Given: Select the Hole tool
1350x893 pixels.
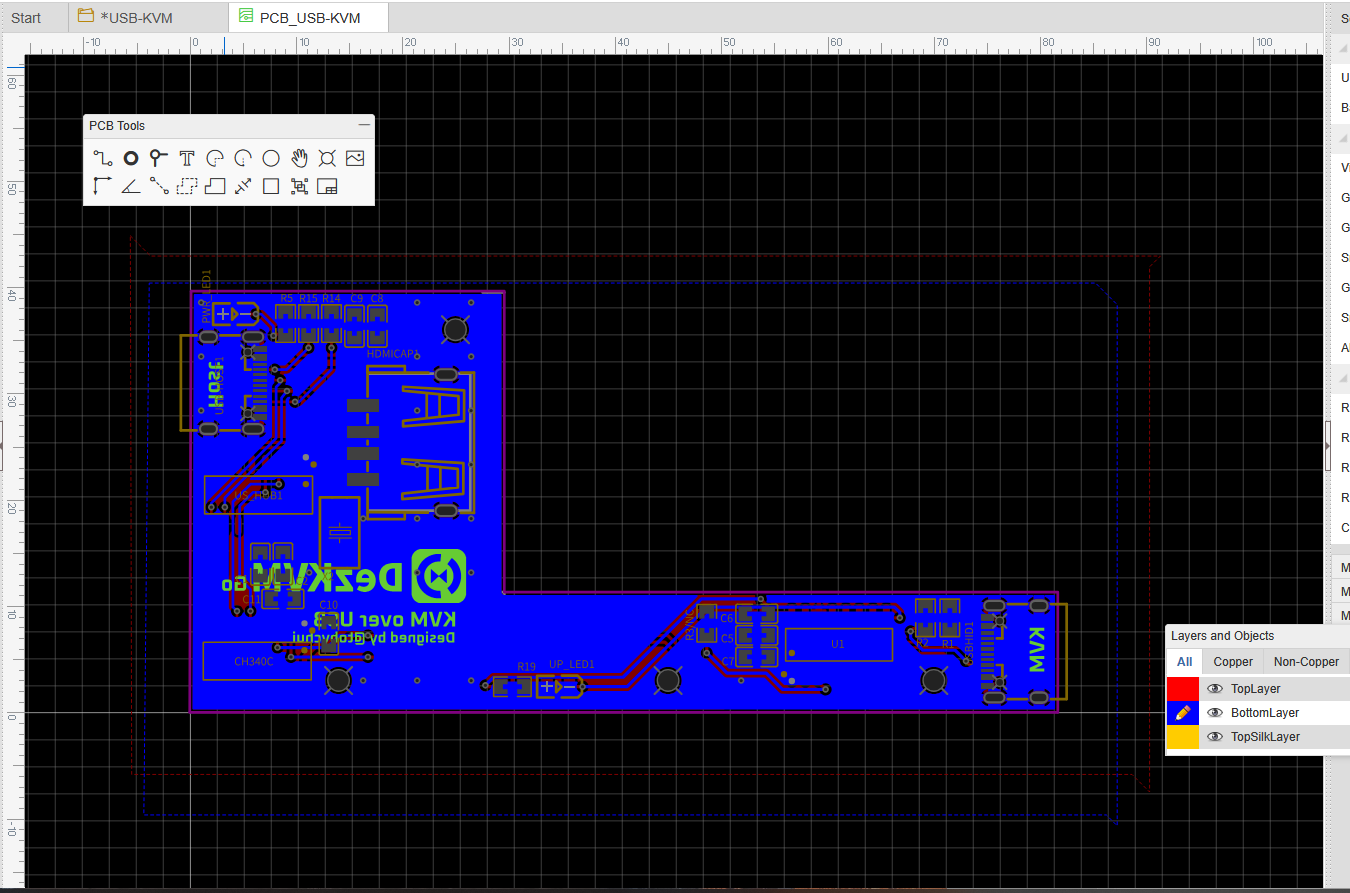Looking at the screenshot, I should coord(327,158).
